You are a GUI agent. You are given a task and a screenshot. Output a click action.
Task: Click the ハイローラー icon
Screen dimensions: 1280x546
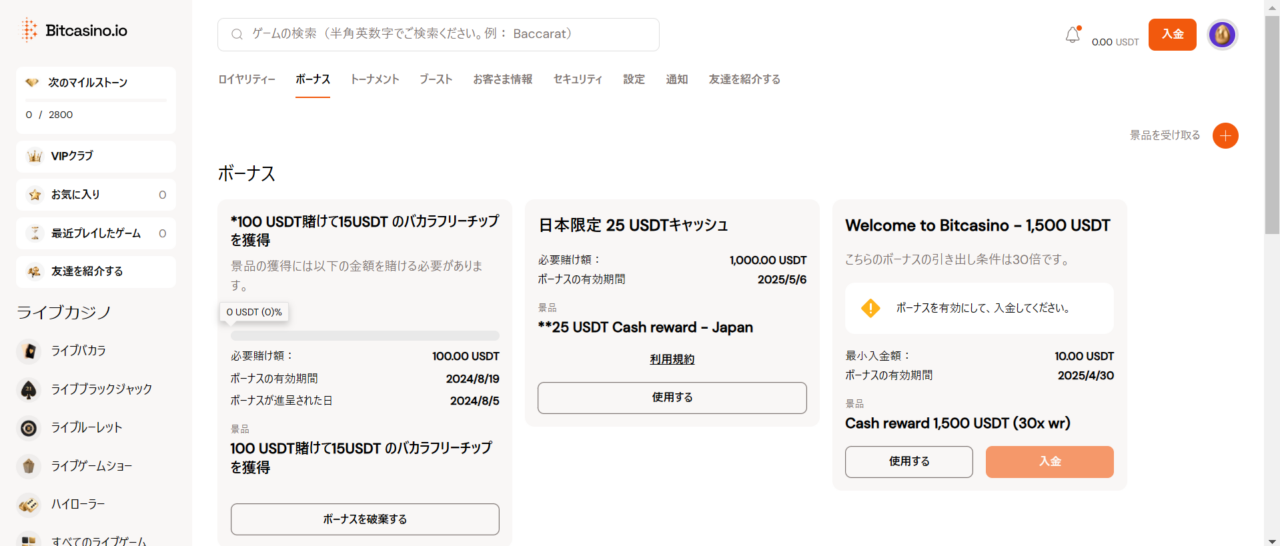tap(29, 504)
